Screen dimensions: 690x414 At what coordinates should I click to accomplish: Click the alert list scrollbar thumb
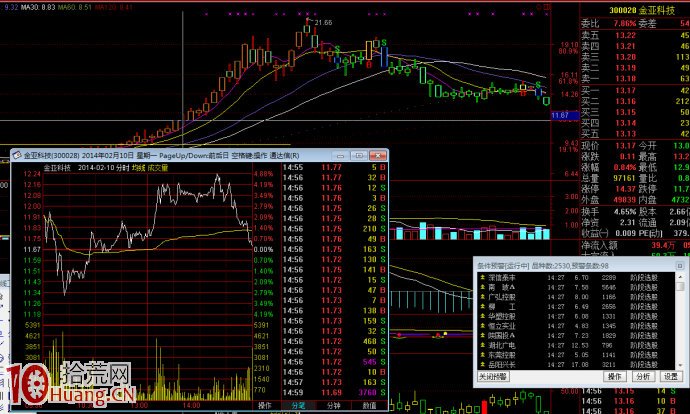[681, 286]
